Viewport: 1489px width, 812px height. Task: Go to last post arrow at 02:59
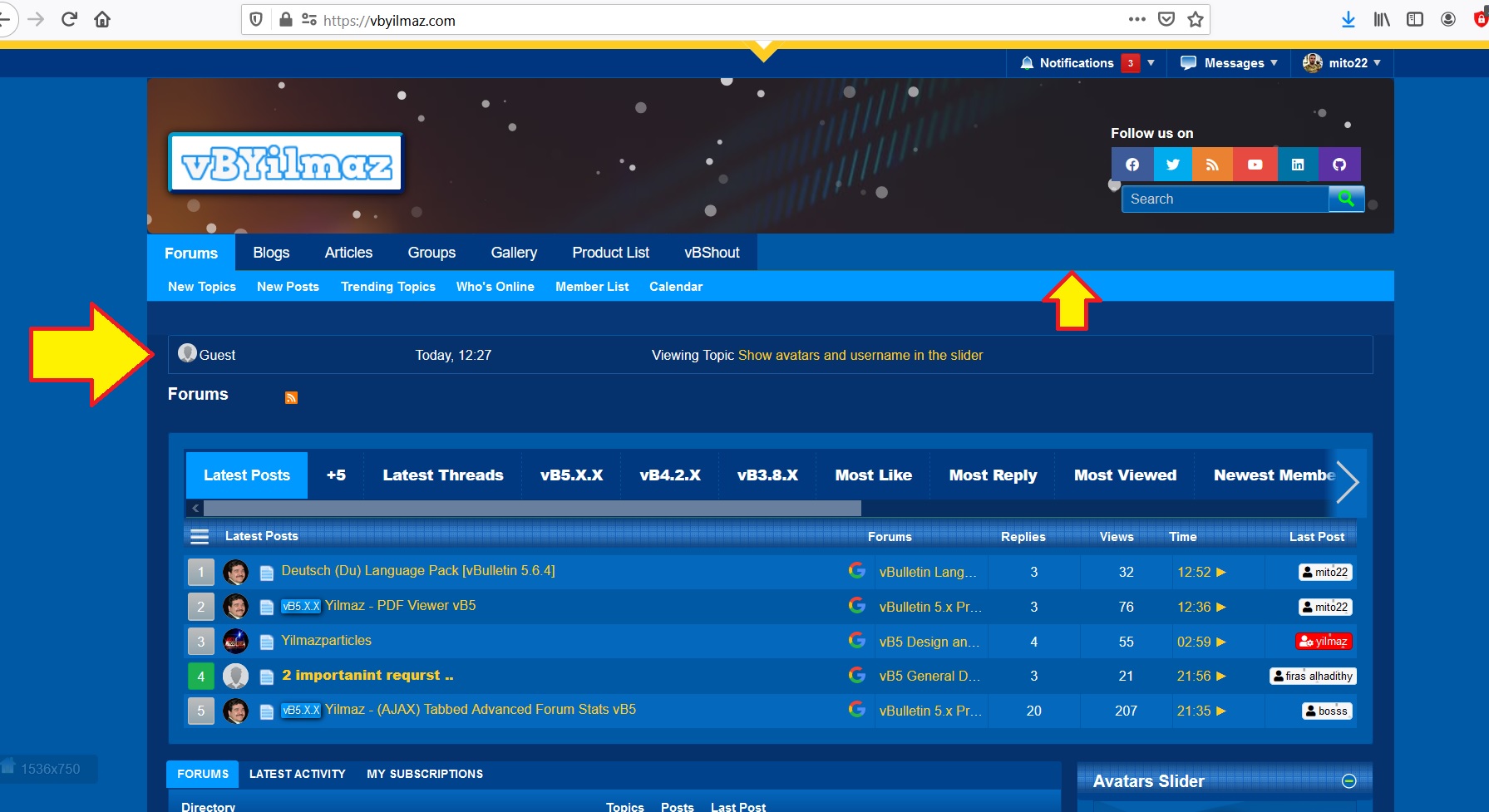point(1221,642)
